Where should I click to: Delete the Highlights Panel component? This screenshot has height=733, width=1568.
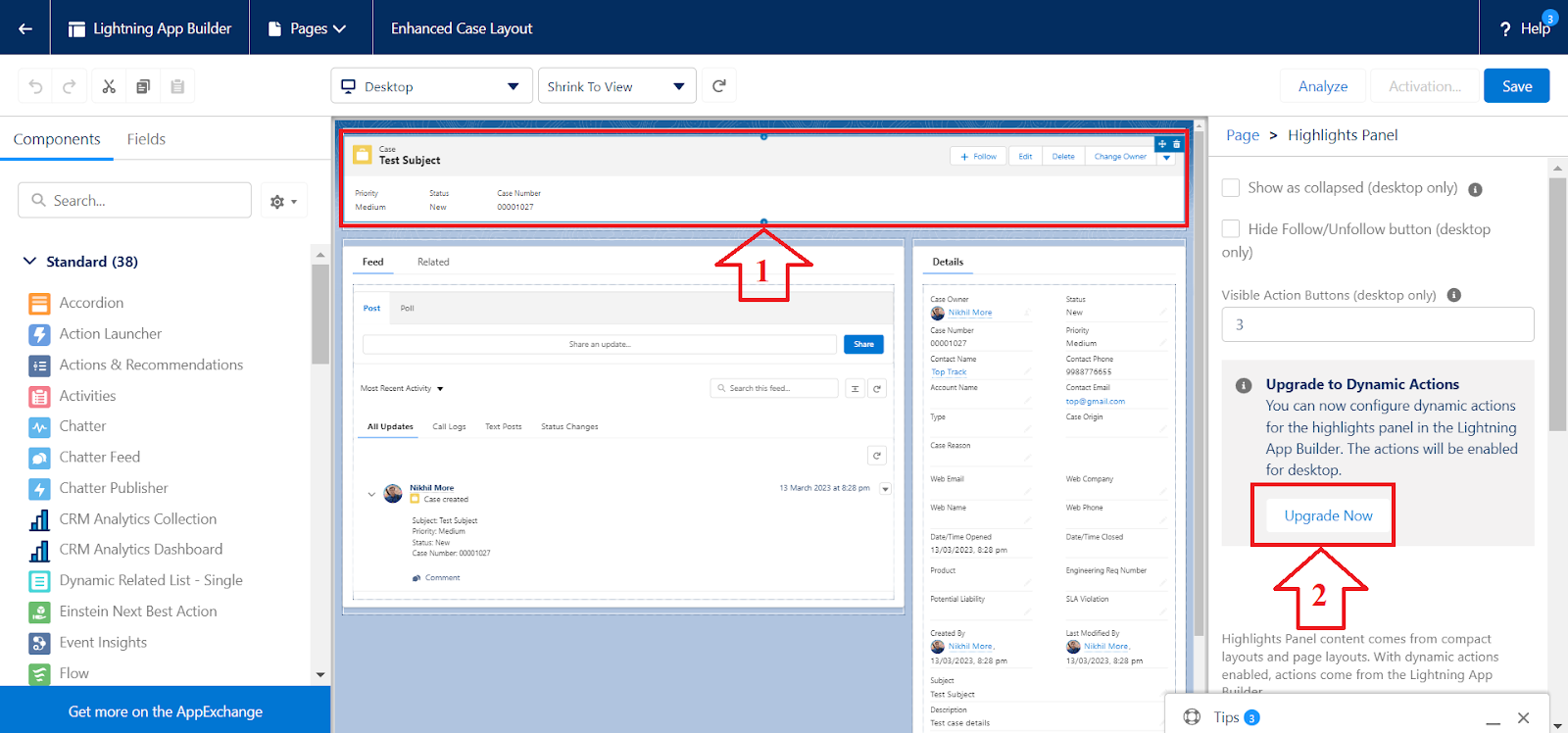point(1177,144)
